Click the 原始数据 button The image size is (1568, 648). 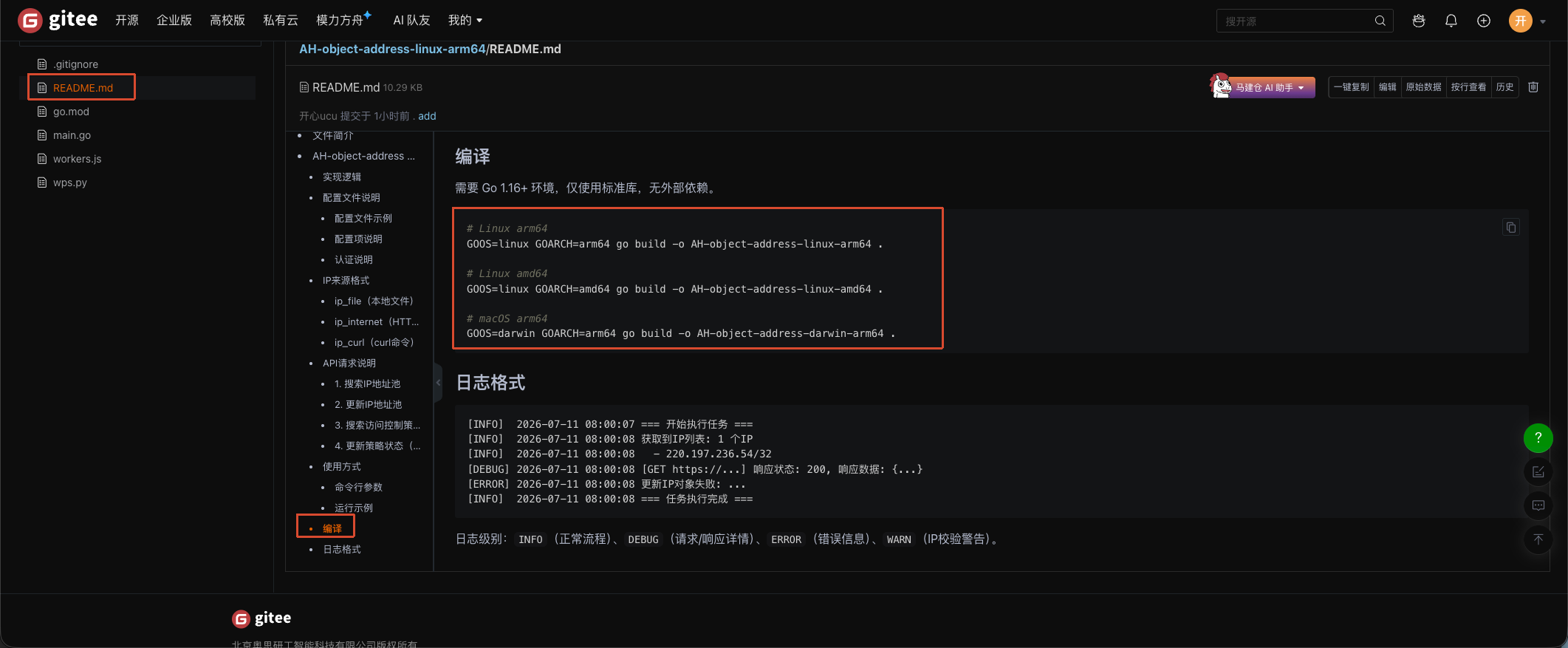click(1423, 87)
